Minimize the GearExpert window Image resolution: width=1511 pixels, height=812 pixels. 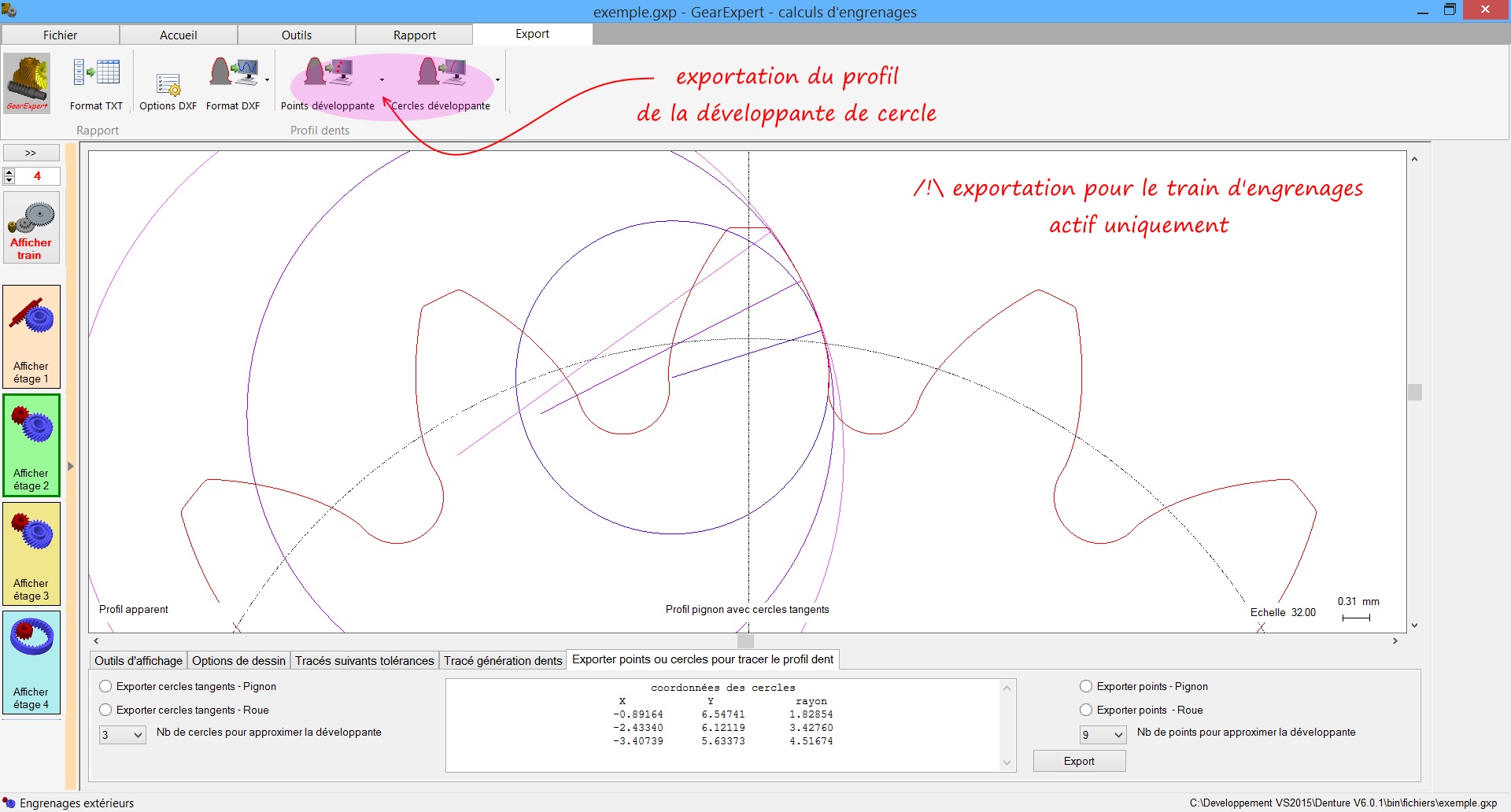tap(1423, 11)
